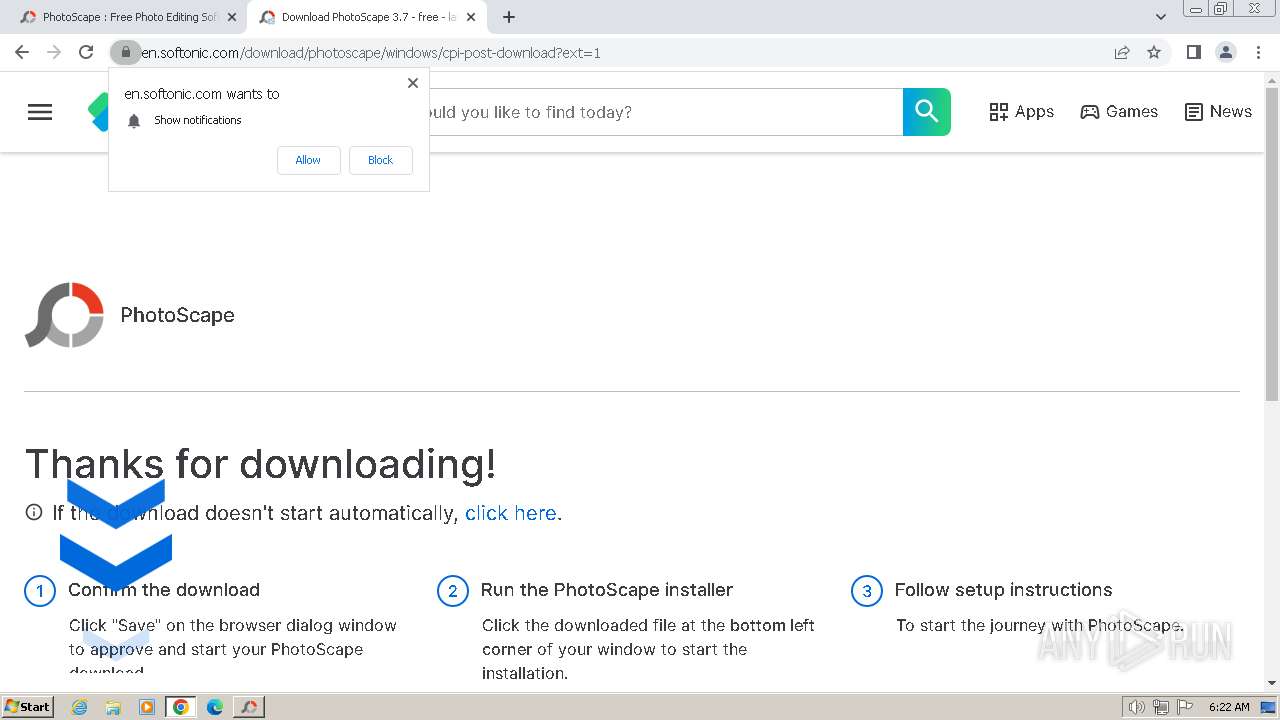Click the address bar URL
This screenshot has height=720, width=1280.
point(371,53)
